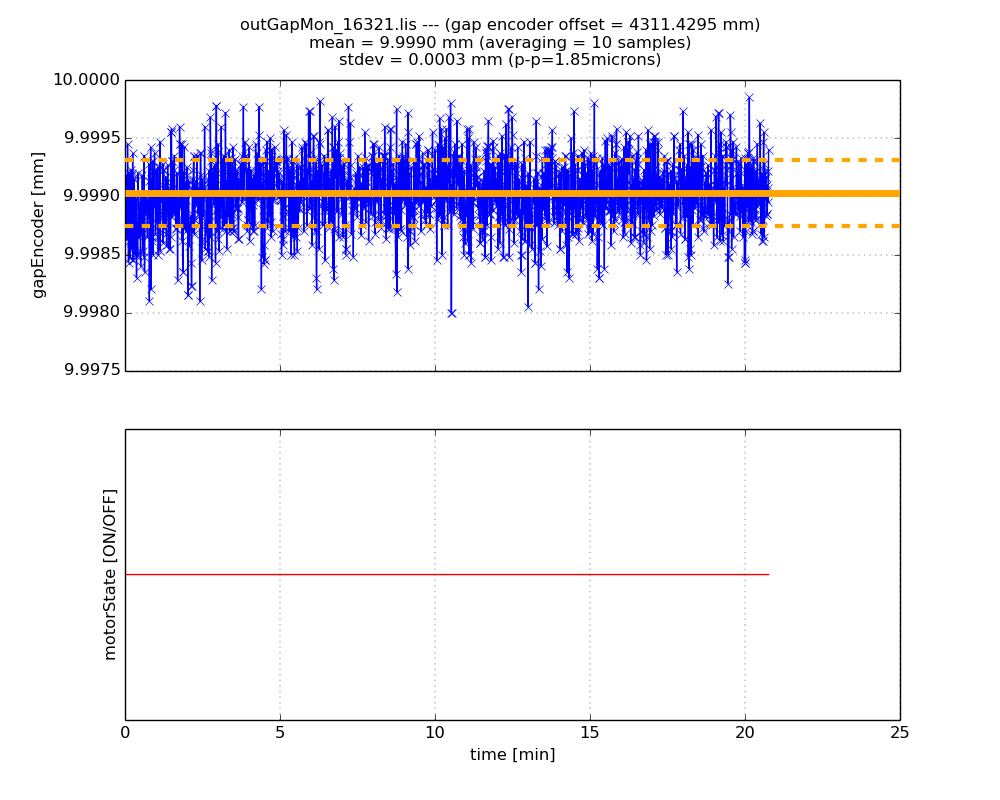Click the 0 tick on time axis

tap(125, 733)
